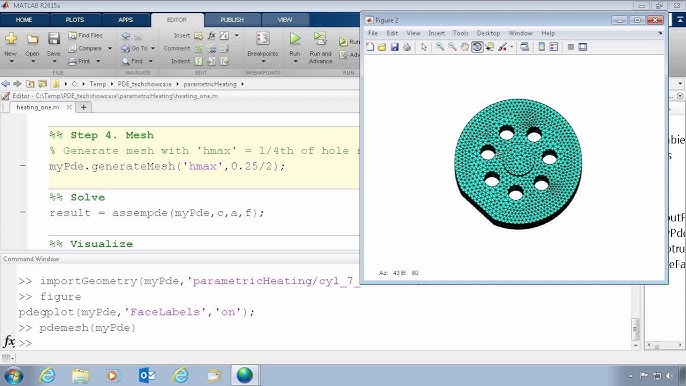Click the green Run button
Screen dimensions: 686x386
tap(295, 39)
